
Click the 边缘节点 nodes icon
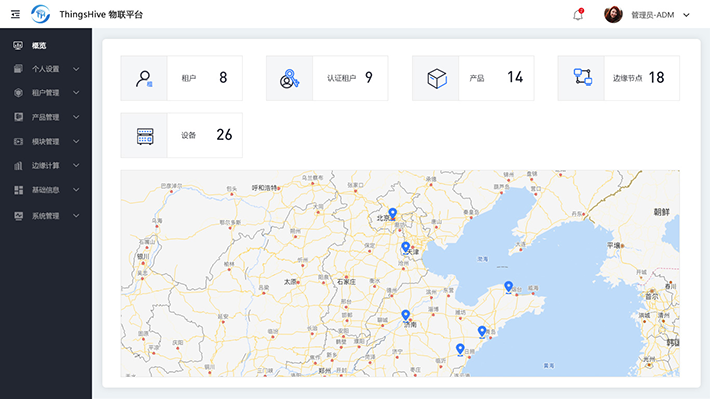(582, 77)
